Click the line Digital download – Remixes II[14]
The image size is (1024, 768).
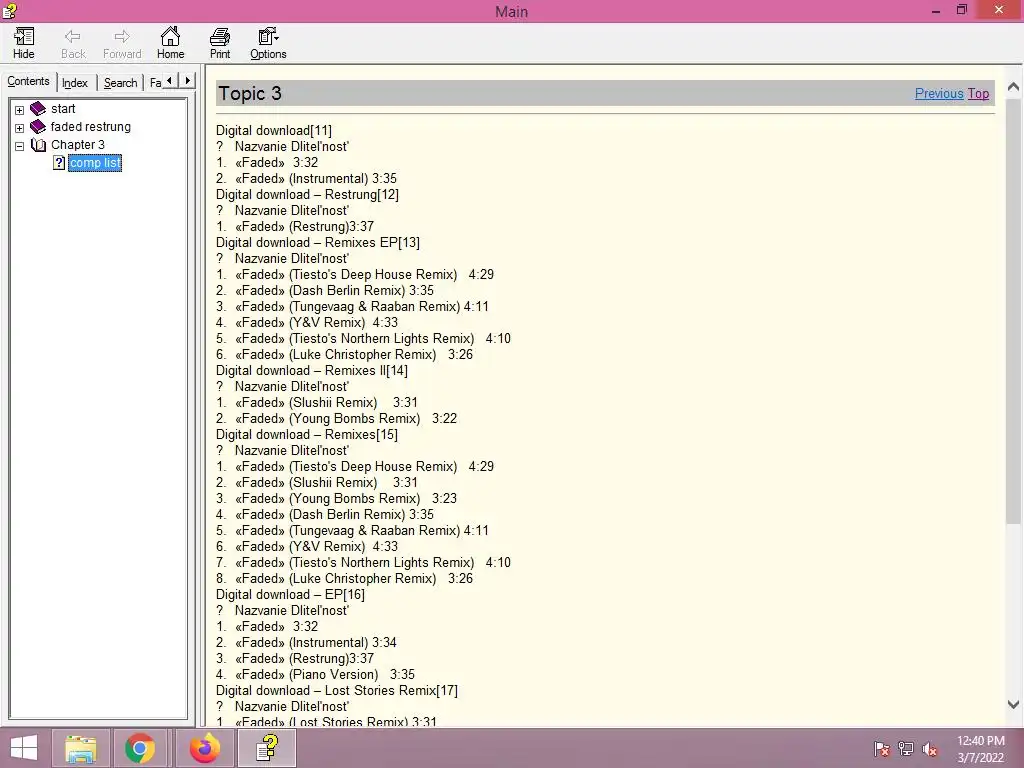312,370
